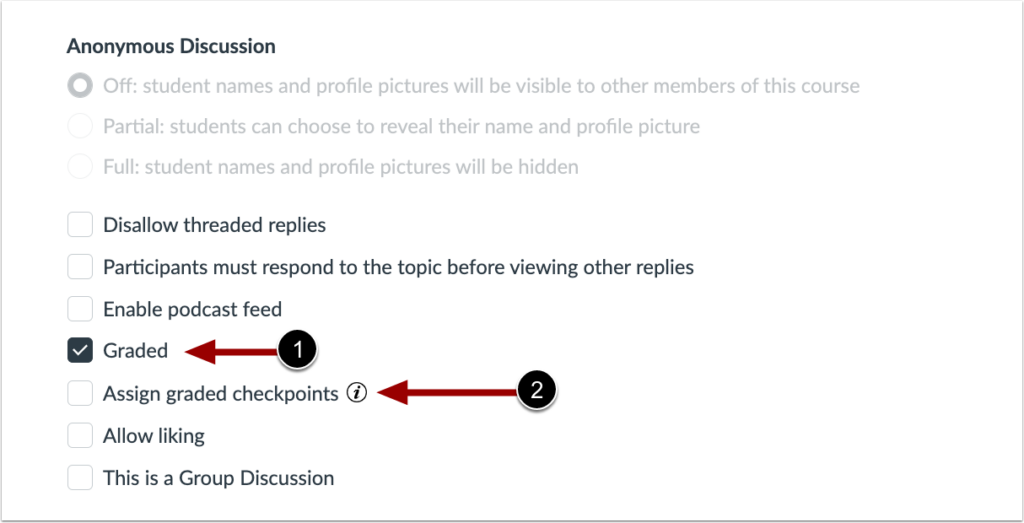Enable podcast feed checkbox

[80, 309]
